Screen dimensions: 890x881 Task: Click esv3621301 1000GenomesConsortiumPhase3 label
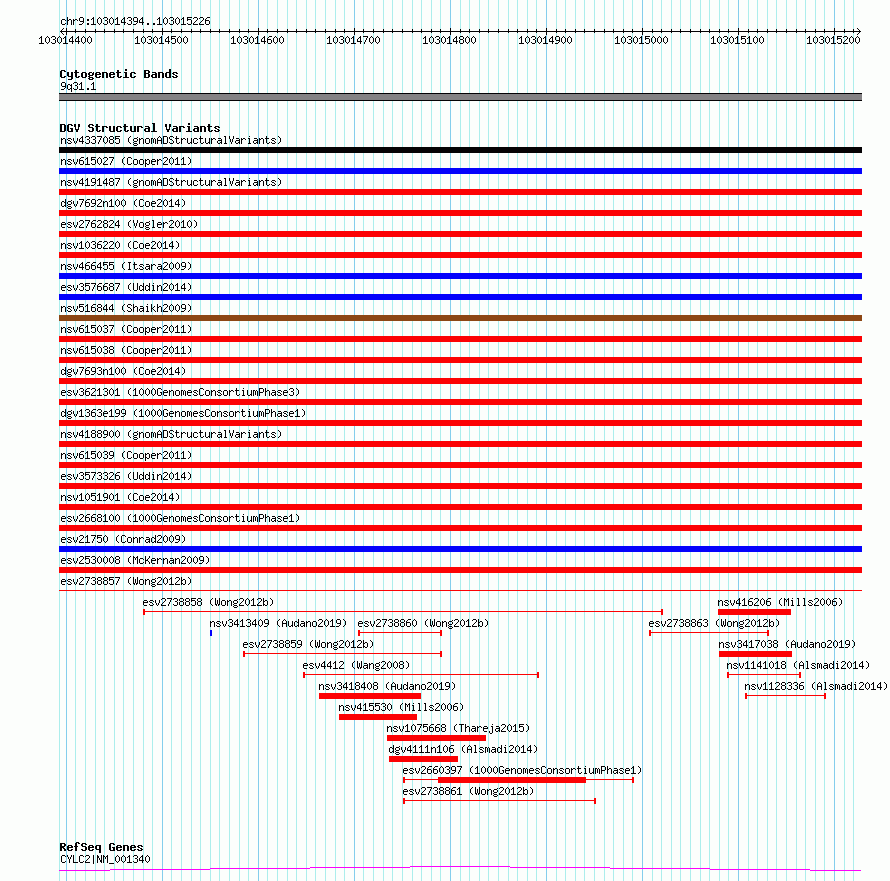pyautogui.click(x=180, y=392)
